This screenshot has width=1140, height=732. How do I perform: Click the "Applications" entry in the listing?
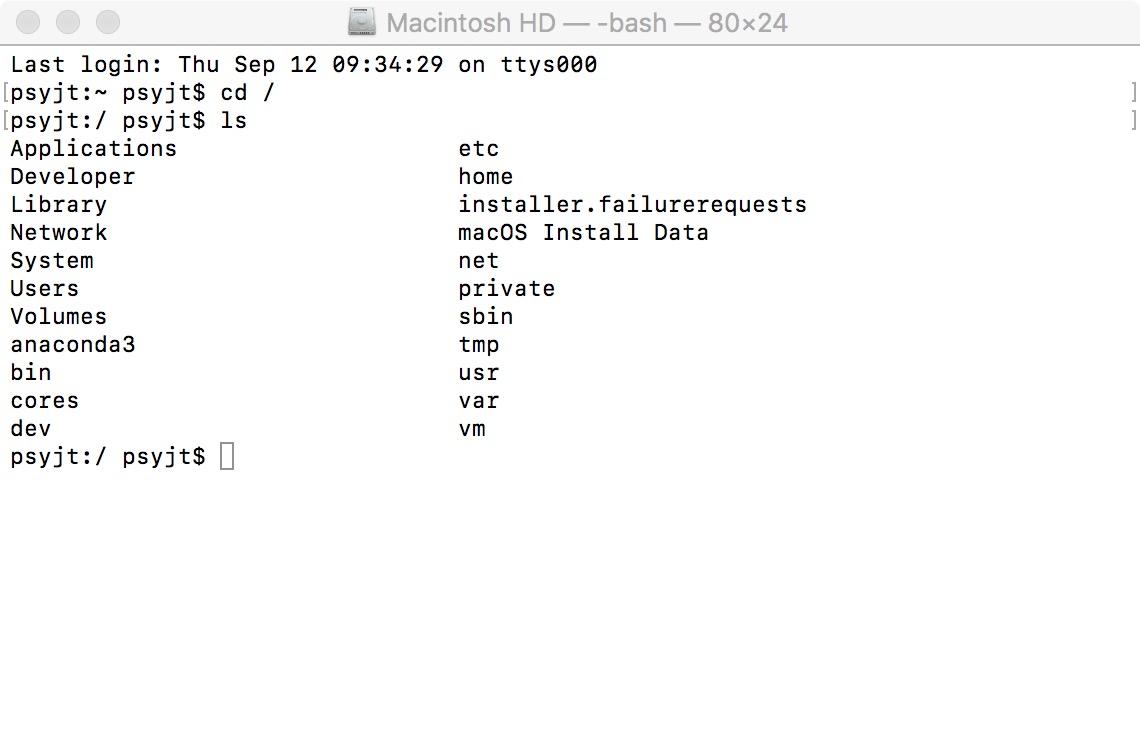(x=93, y=149)
